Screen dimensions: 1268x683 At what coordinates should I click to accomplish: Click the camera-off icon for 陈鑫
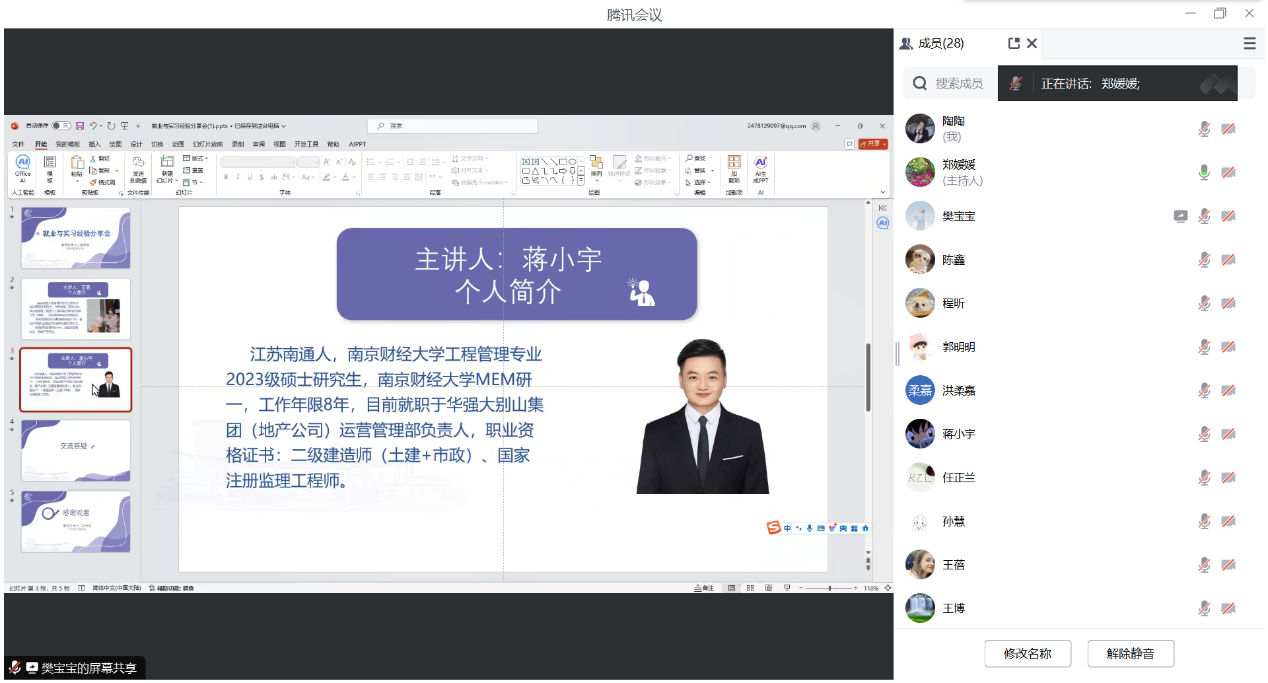tap(1228, 260)
